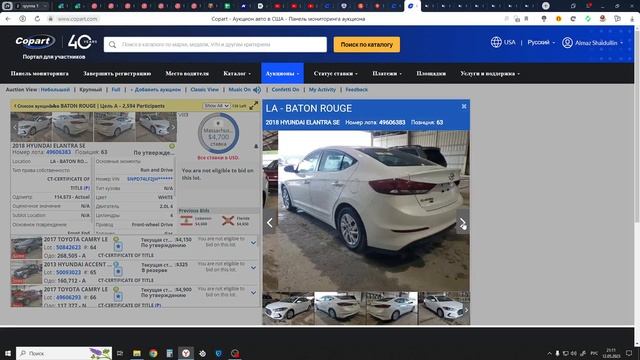The width and height of the screenshot is (640, 360).
Task: Click the circular $4,700 bid progress dial
Action: pos(218,133)
